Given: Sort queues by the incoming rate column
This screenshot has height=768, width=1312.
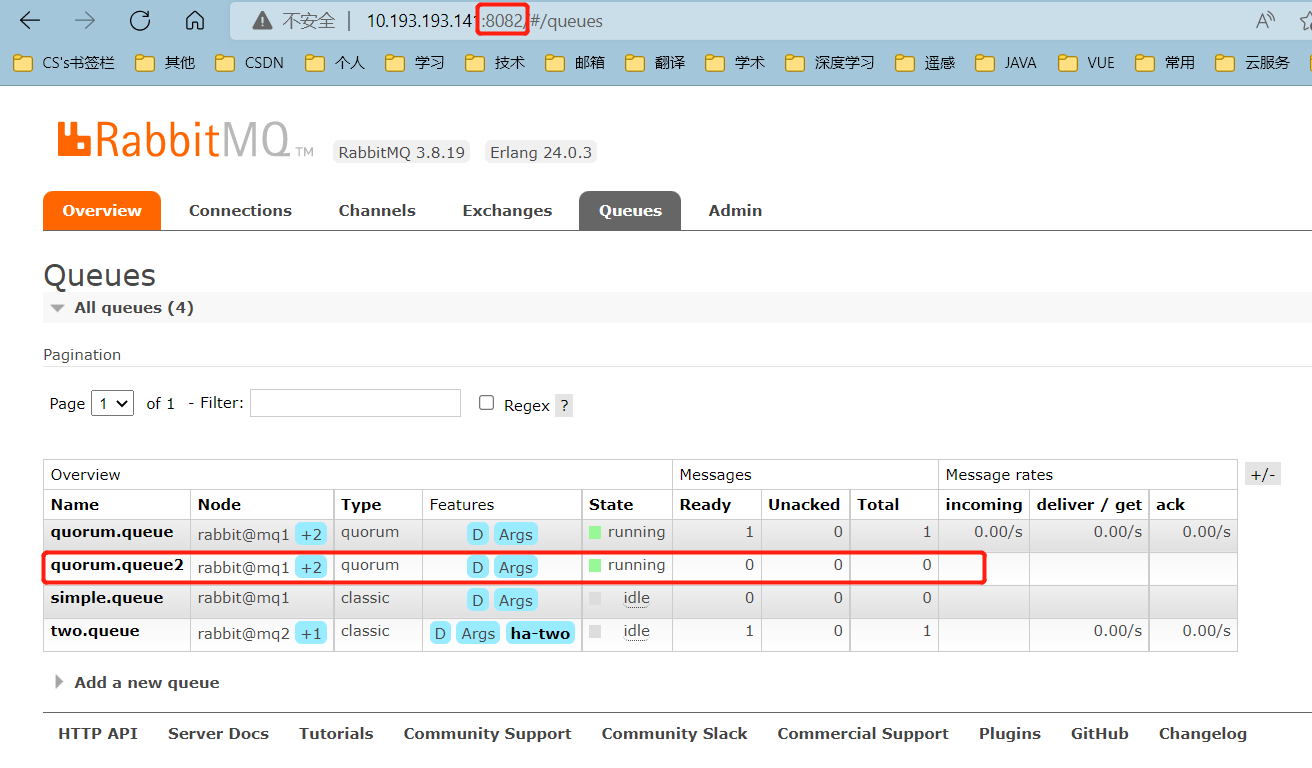Looking at the screenshot, I should [984, 505].
